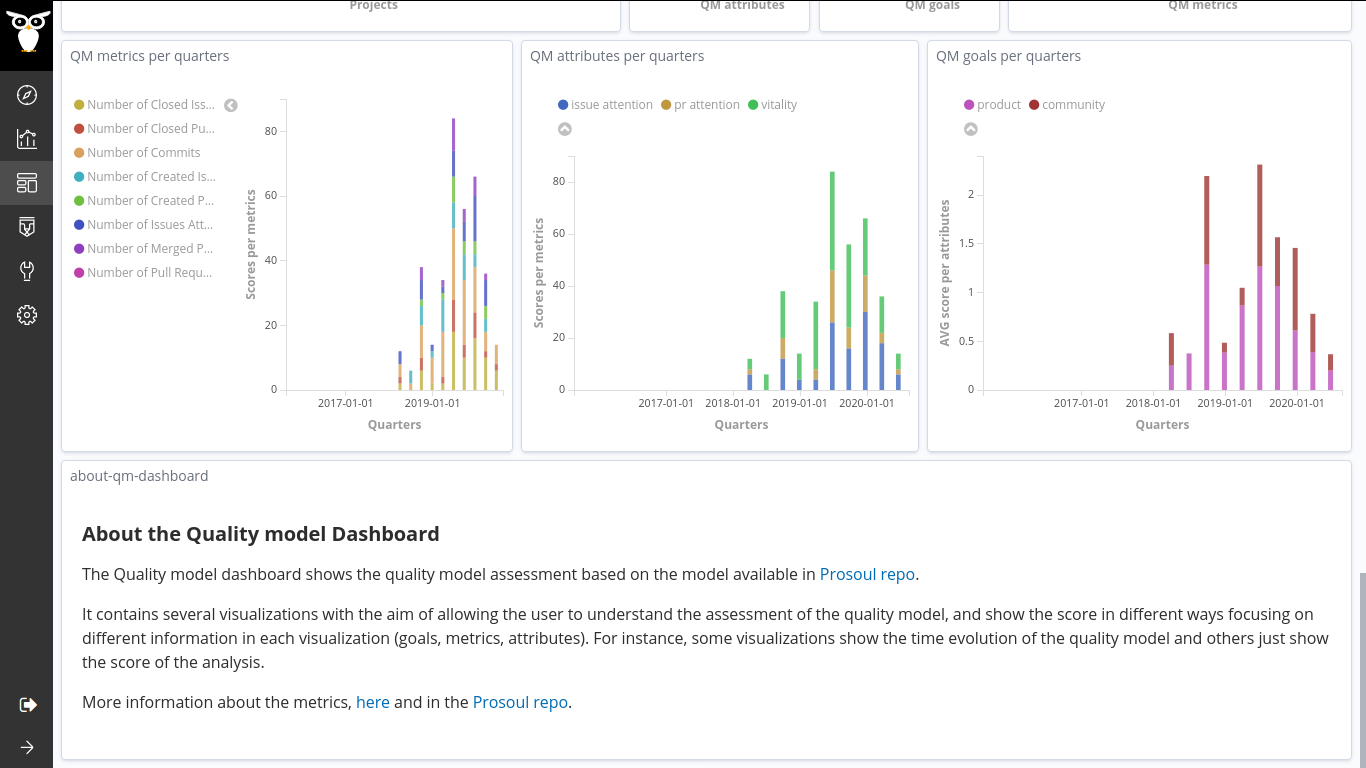Click the logout icon in sidebar
Screen dimensions: 1366x768
27,705
